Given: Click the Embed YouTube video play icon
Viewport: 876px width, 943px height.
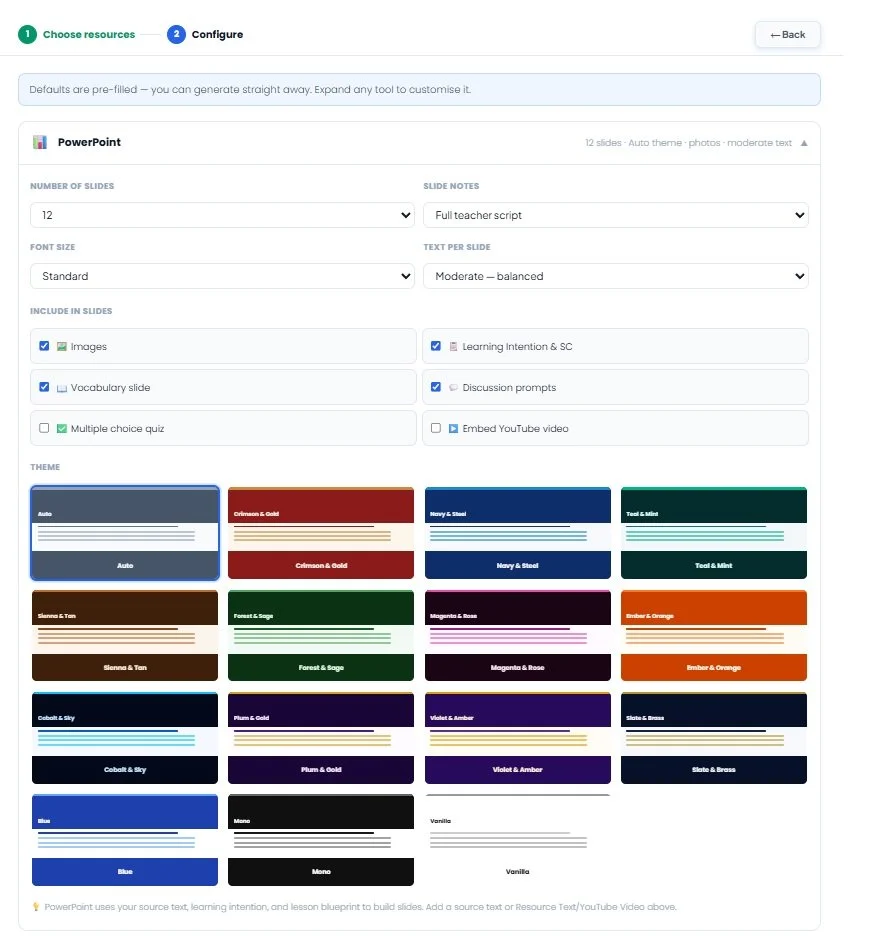Looking at the screenshot, I should coord(453,429).
